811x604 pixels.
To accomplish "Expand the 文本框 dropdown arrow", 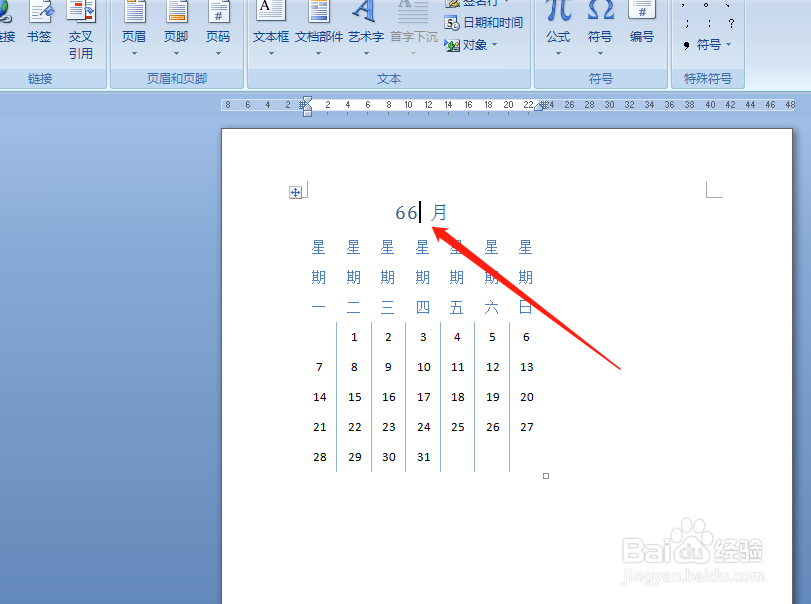I will [x=271, y=53].
